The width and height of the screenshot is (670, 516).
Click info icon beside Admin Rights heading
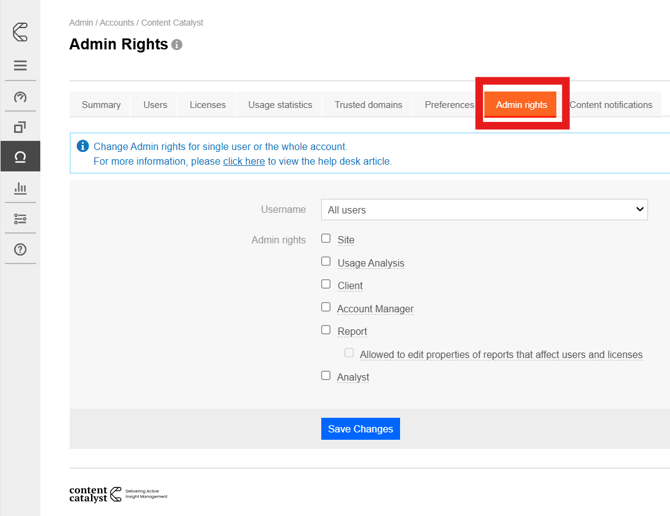click(177, 45)
